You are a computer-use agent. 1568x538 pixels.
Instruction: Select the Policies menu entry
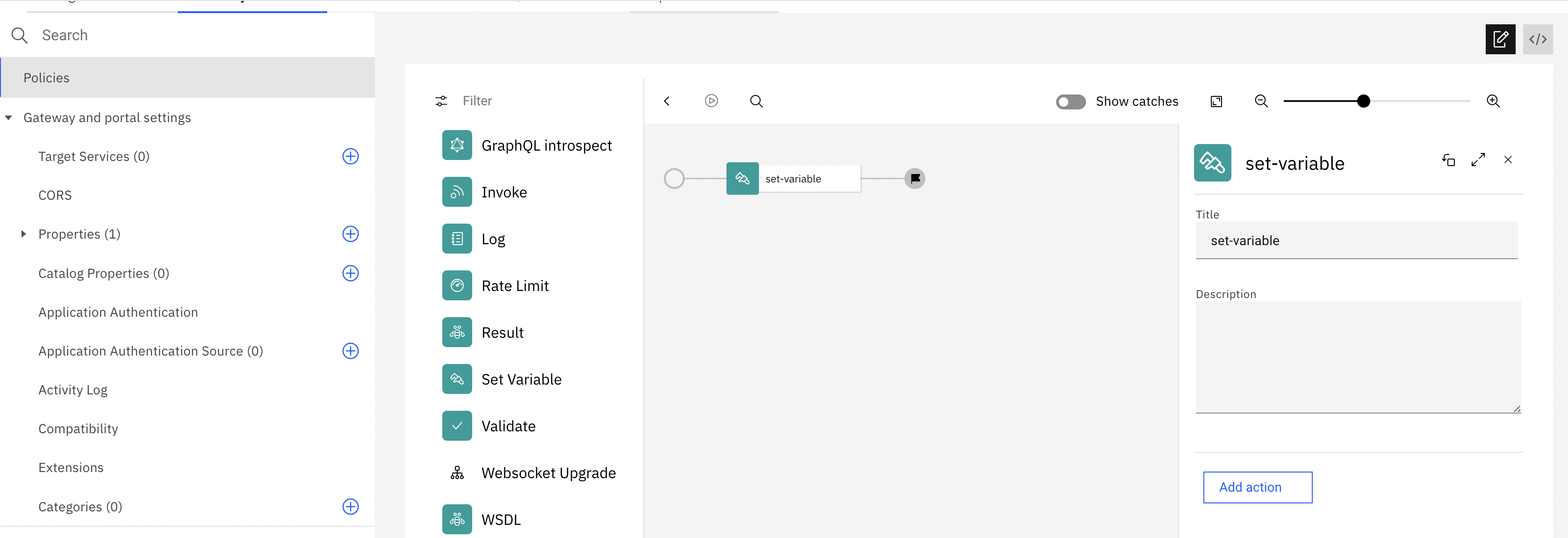coord(46,77)
